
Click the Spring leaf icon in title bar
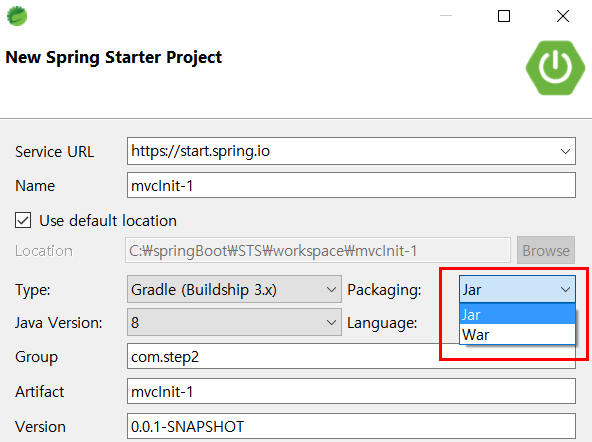17,16
